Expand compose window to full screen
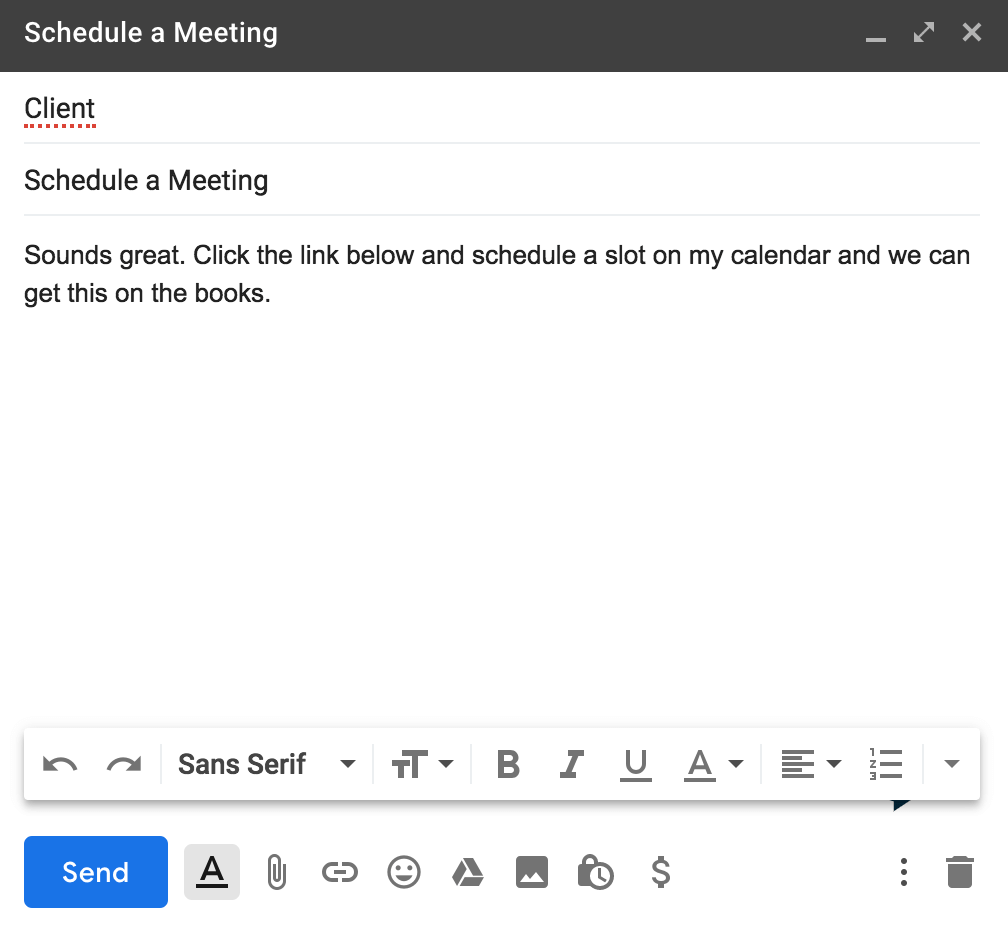The image size is (1008, 936). click(924, 32)
